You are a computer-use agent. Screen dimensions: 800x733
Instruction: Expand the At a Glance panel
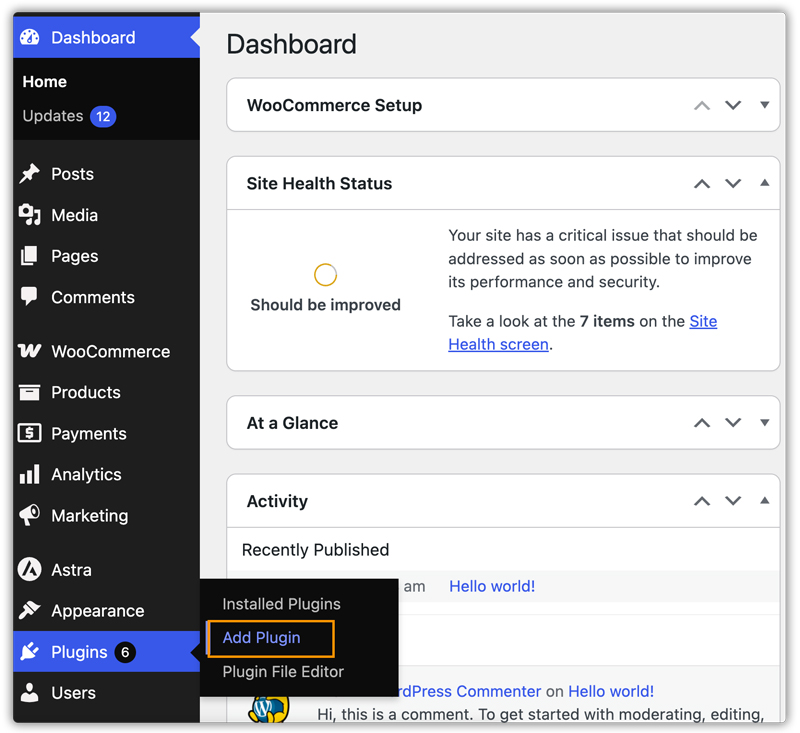(x=764, y=422)
